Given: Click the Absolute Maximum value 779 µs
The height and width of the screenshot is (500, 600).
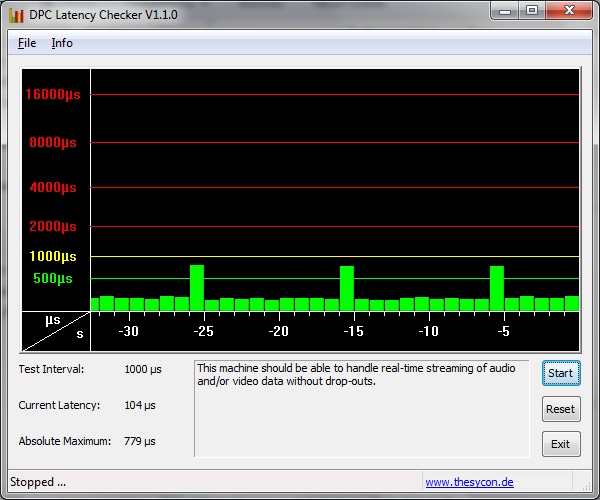Looking at the screenshot, I should pos(140,441).
